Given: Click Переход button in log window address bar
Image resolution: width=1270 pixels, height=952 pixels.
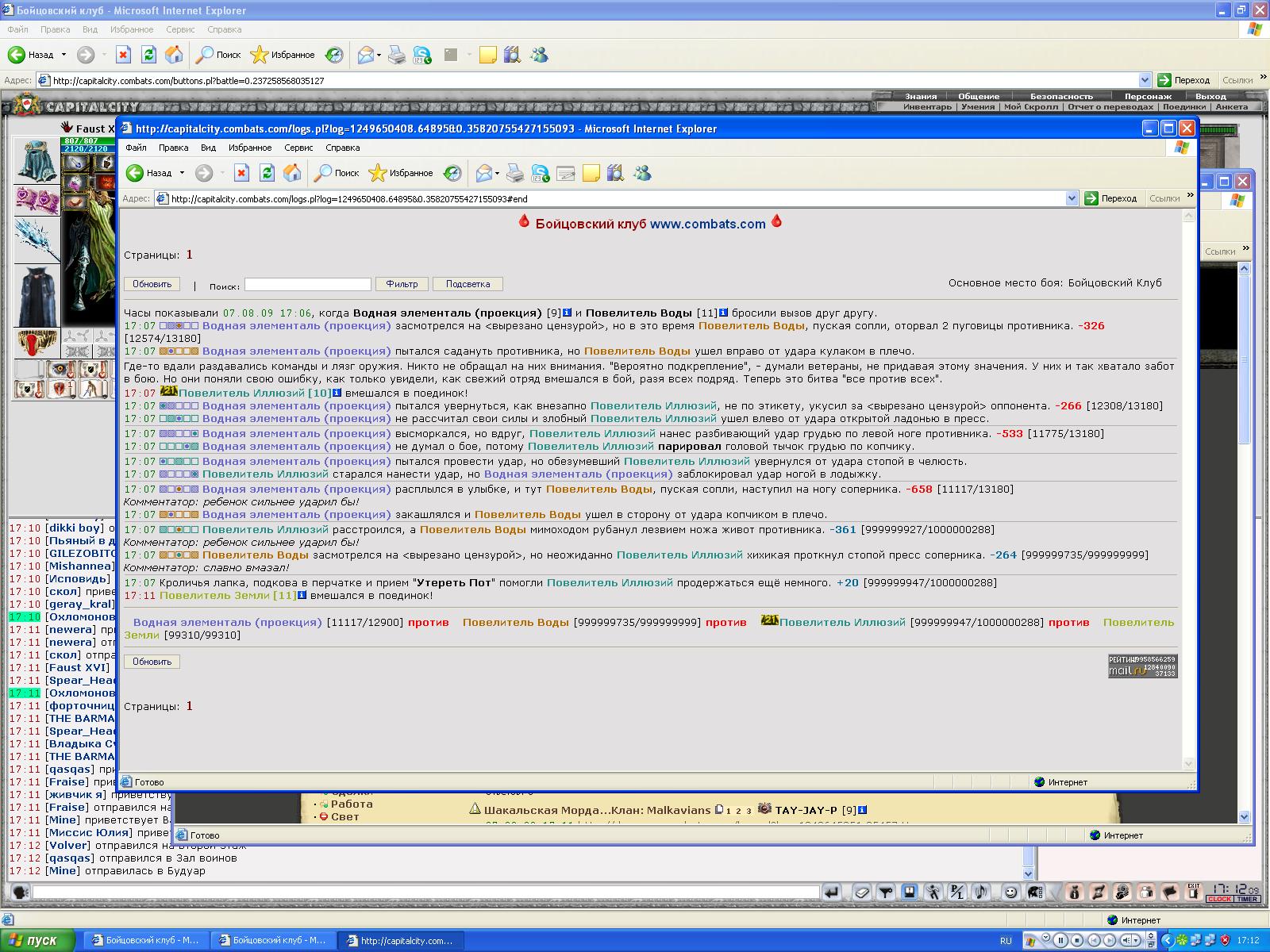Looking at the screenshot, I should pos(1111,198).
